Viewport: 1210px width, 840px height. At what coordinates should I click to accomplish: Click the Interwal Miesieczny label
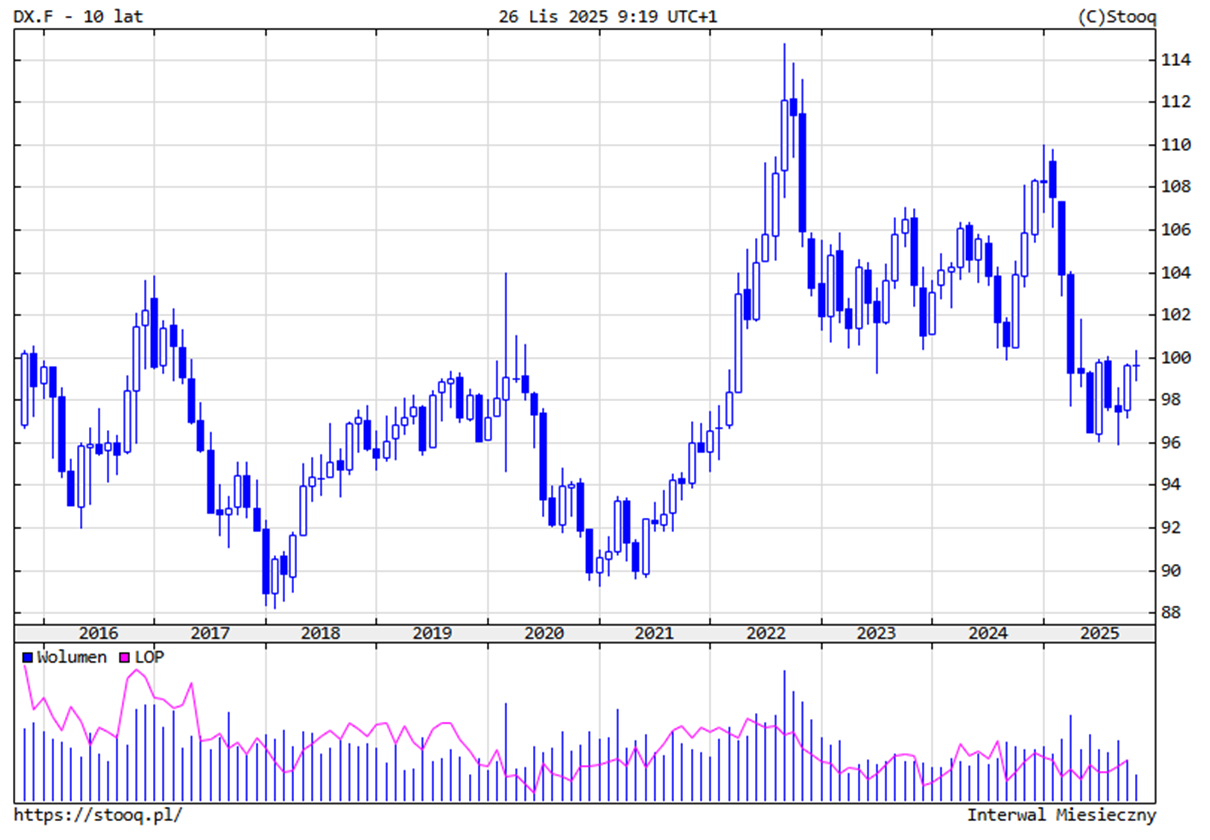coord(1061,815)
